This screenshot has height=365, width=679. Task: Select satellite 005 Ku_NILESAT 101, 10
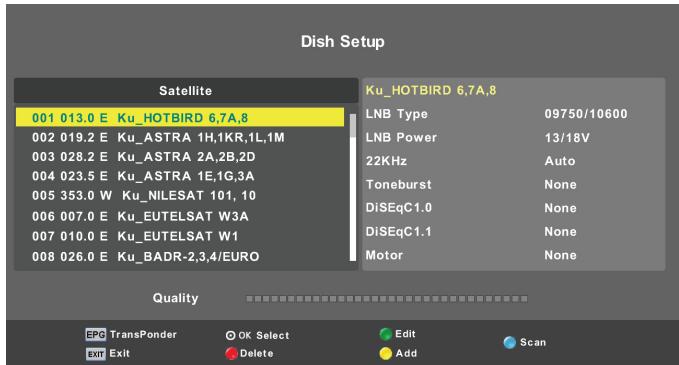point(180,195)
